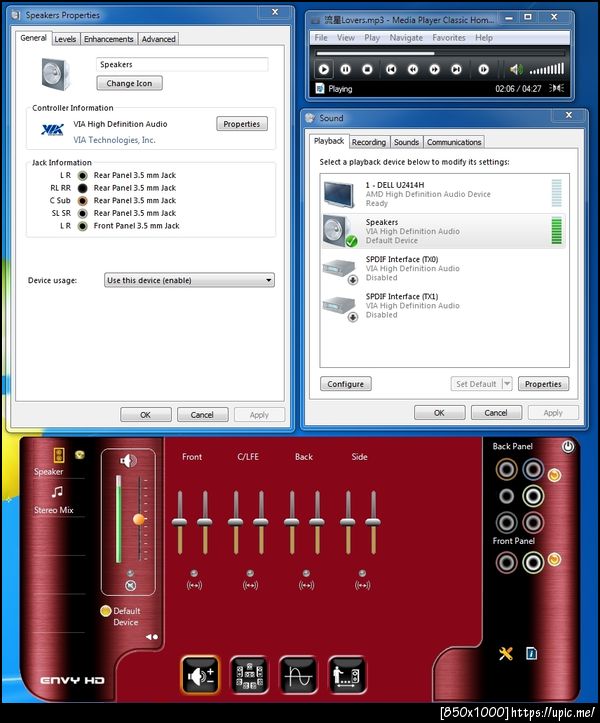Stop playback in Media Player Classic
600x723 pixels.
367,69
